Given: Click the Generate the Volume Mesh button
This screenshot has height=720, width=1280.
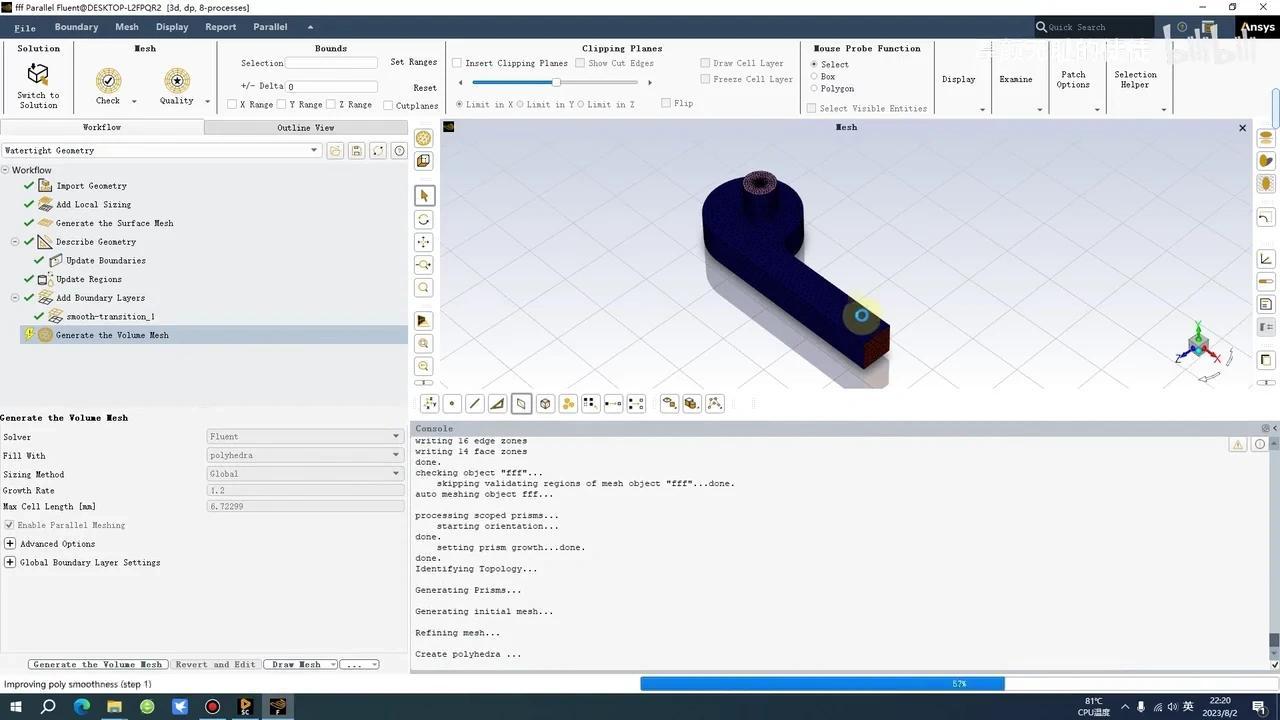Looking at the screenshot, I should click(97, 664).
